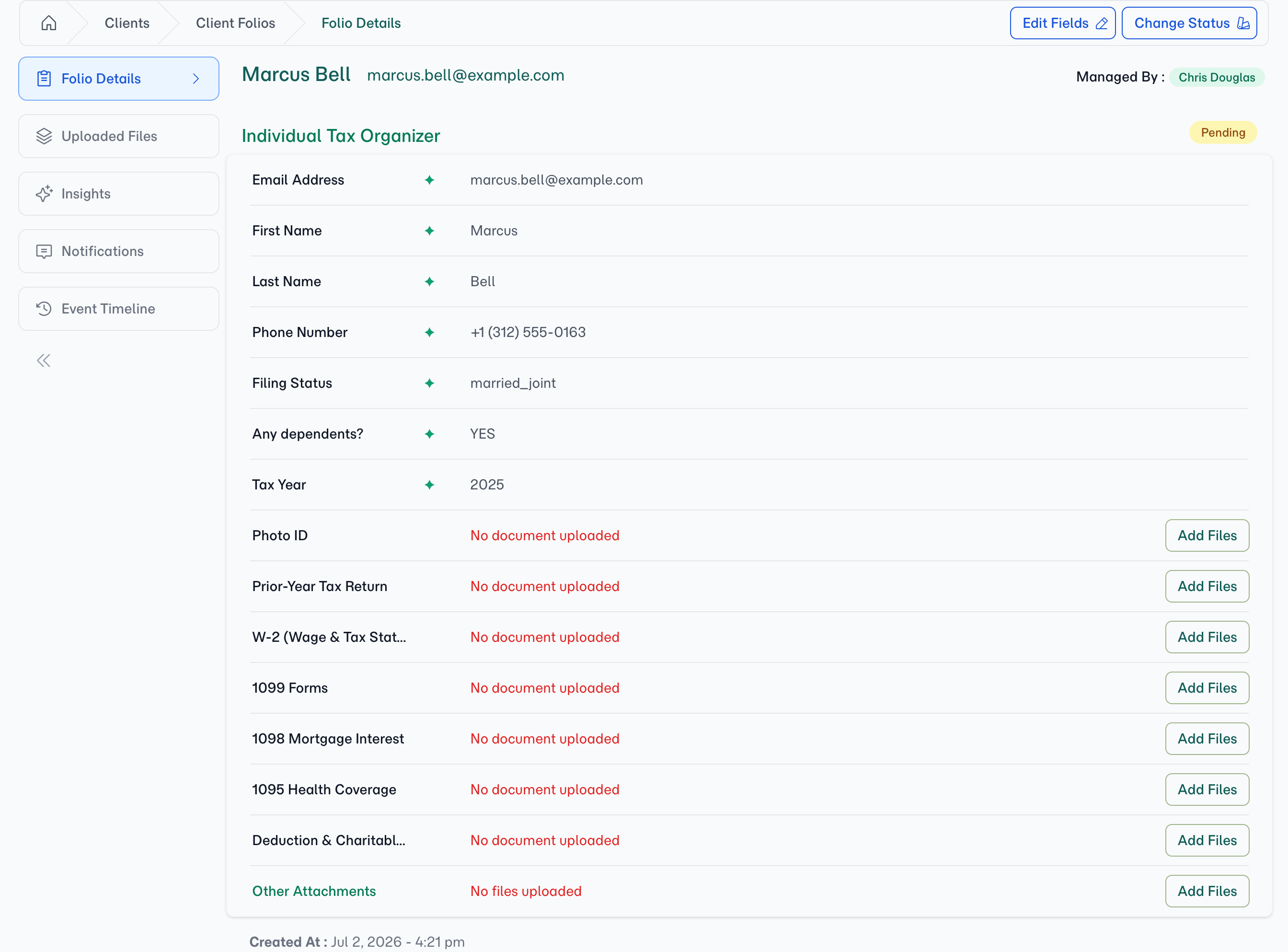Add Files for W-2 Wage row

pyautogui.click(x=1207, y=637)
